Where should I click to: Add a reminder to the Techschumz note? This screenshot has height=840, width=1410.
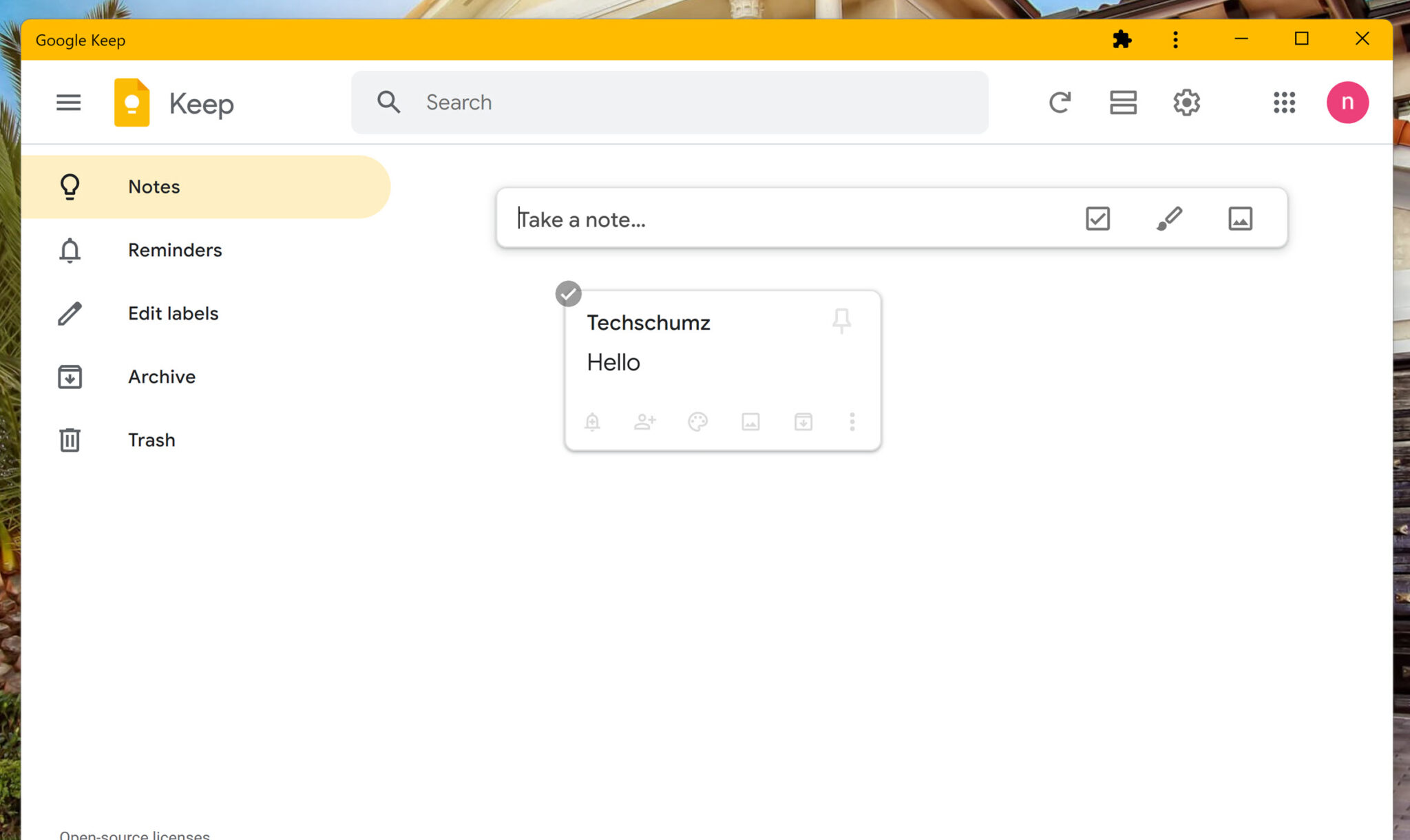593,422
